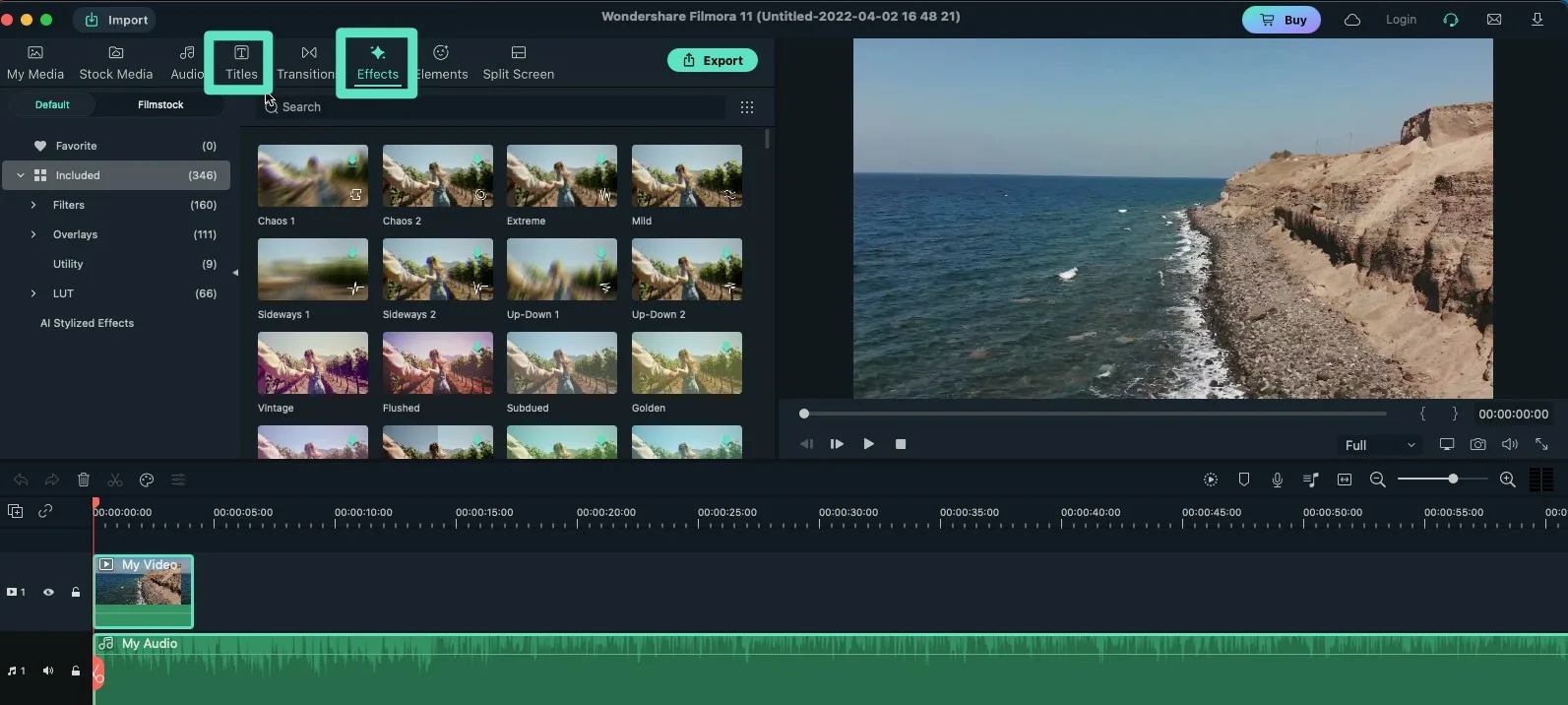
Task: Mute audio track 1 speaker icon
Action: 48,671
